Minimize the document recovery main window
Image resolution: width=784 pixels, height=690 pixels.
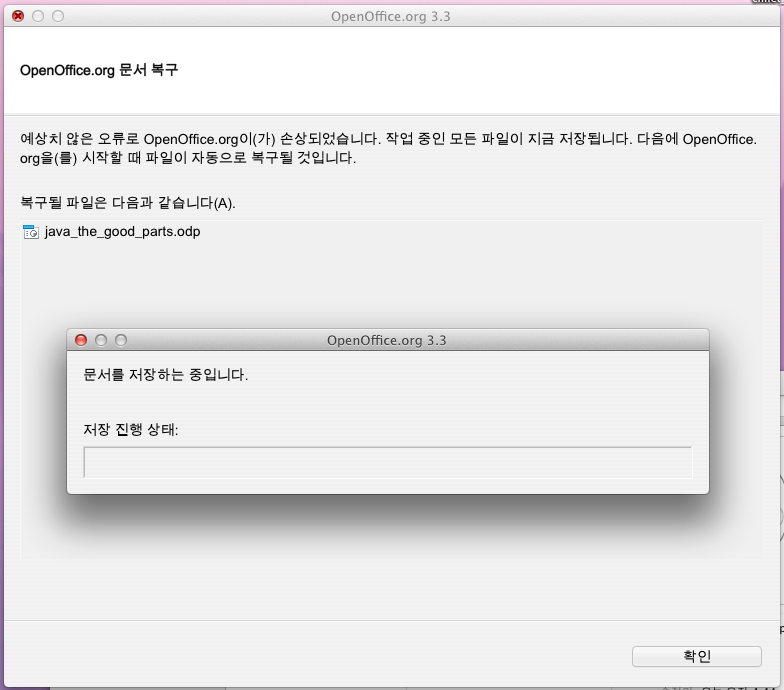tap(38, 16)
